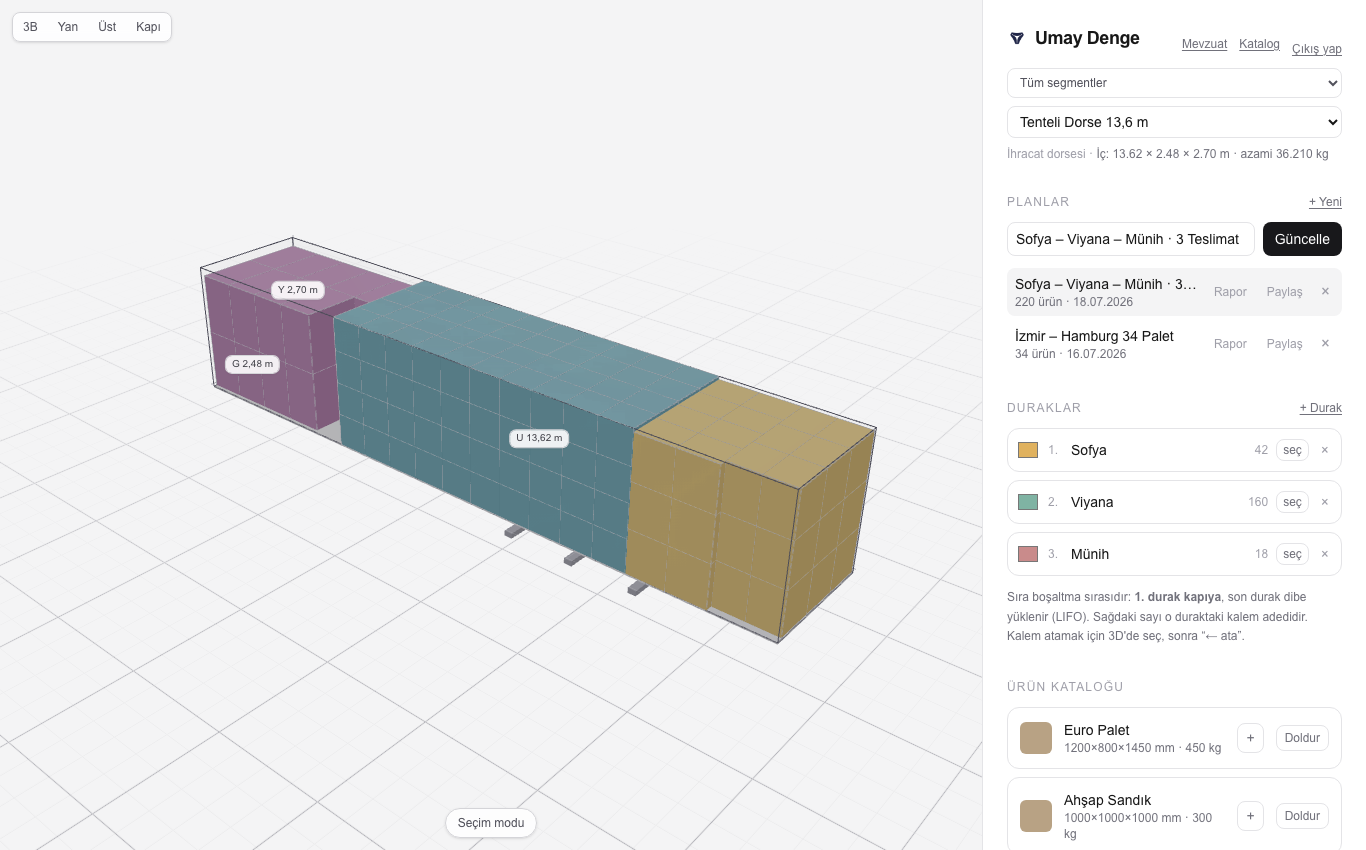The height and width of the screenshot is (850, 1366).
Task: Click the U 13,62 m length label
Action: (x=539, y=438)
